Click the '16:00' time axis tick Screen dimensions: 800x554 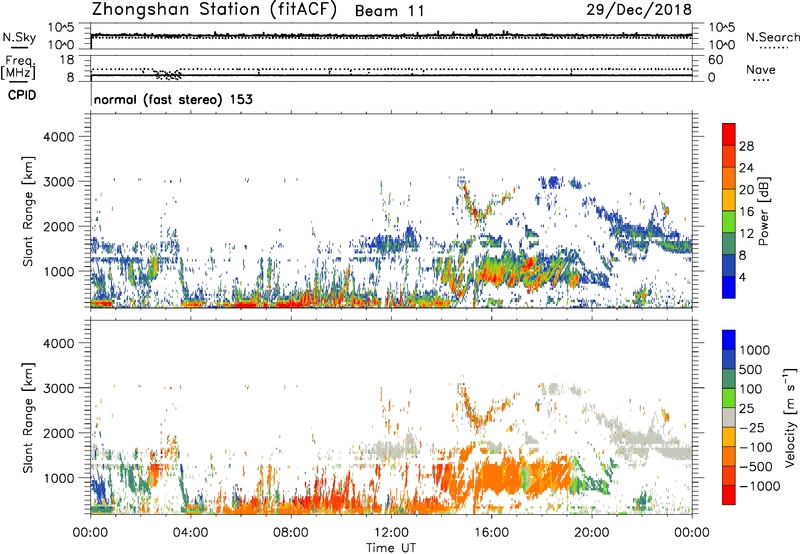[x=491, y=533]
